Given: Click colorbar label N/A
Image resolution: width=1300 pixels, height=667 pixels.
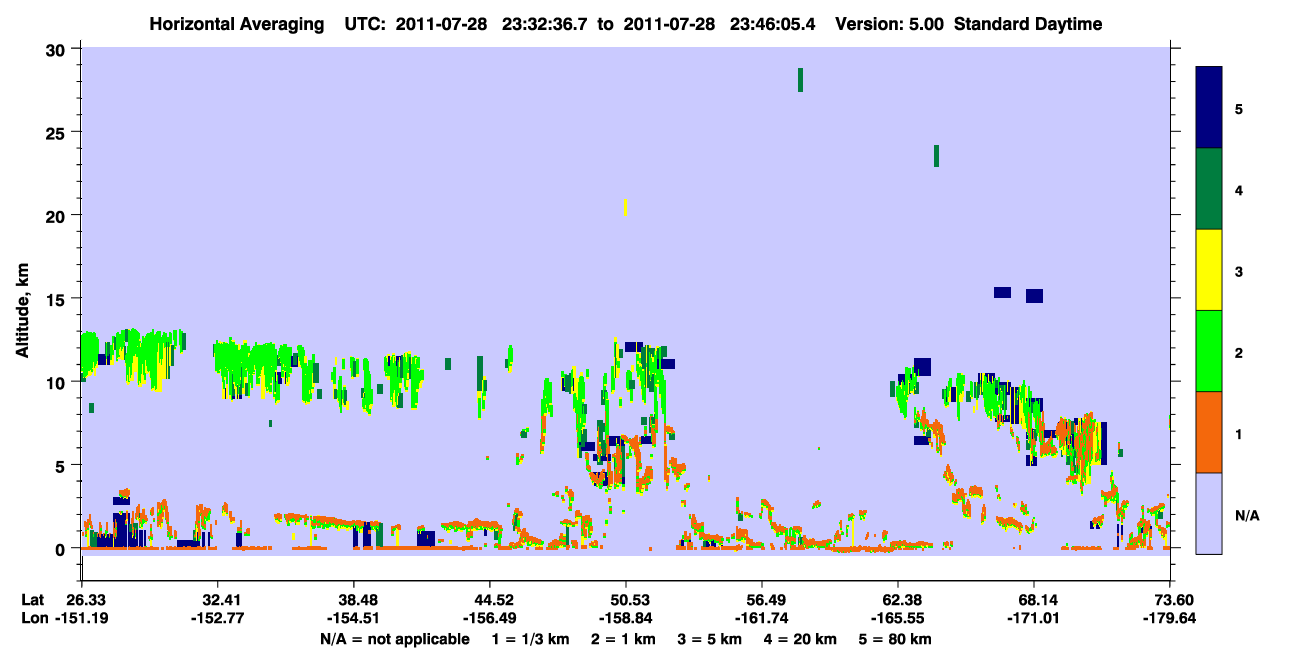Looking at the screenshot, I should pos(1246,514).
